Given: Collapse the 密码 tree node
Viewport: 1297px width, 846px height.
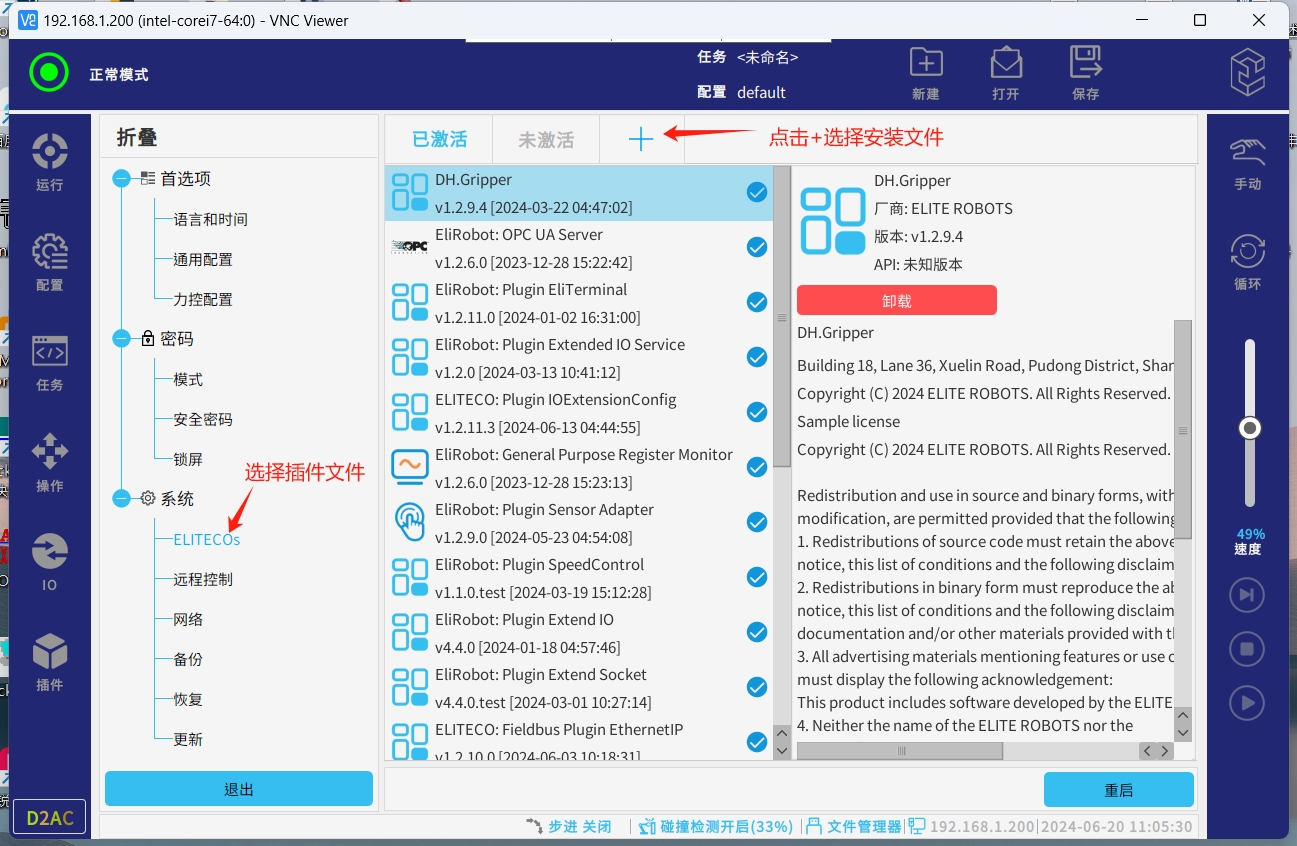Looking at the screenshot, I should 122,339.
